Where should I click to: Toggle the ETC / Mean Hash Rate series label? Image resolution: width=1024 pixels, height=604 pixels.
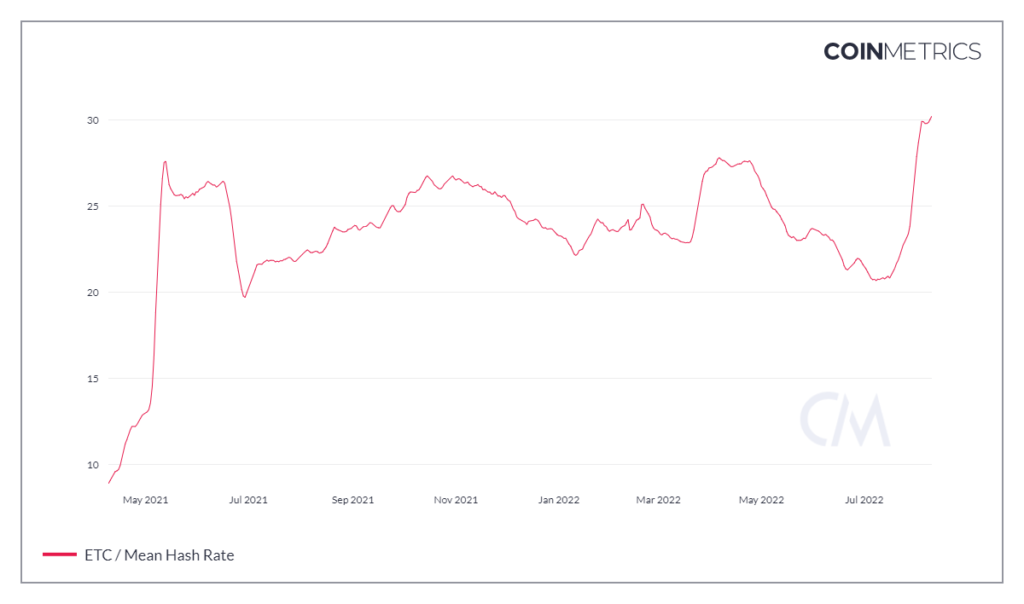[x=161, y=555]
